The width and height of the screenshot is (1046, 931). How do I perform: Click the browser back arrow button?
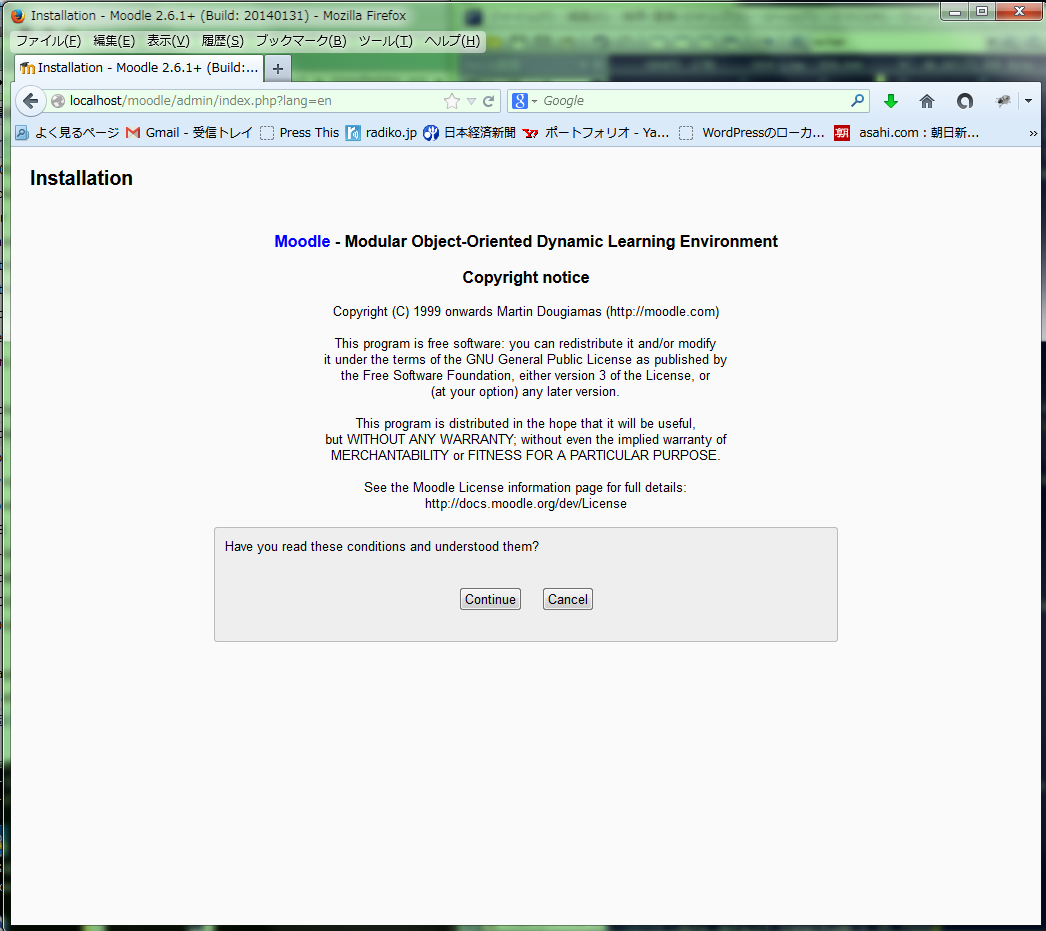[30, 101]
